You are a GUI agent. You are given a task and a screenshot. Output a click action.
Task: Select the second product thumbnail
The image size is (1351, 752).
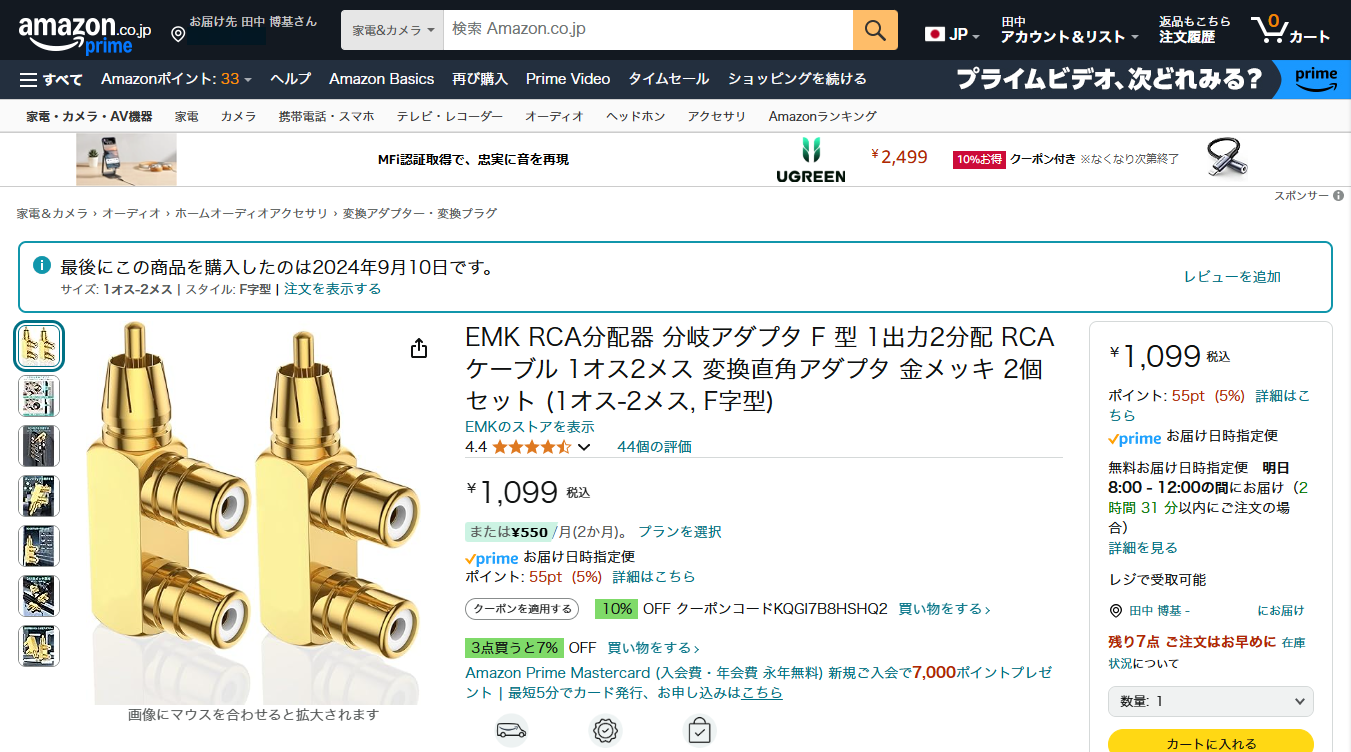pos(39,396)
